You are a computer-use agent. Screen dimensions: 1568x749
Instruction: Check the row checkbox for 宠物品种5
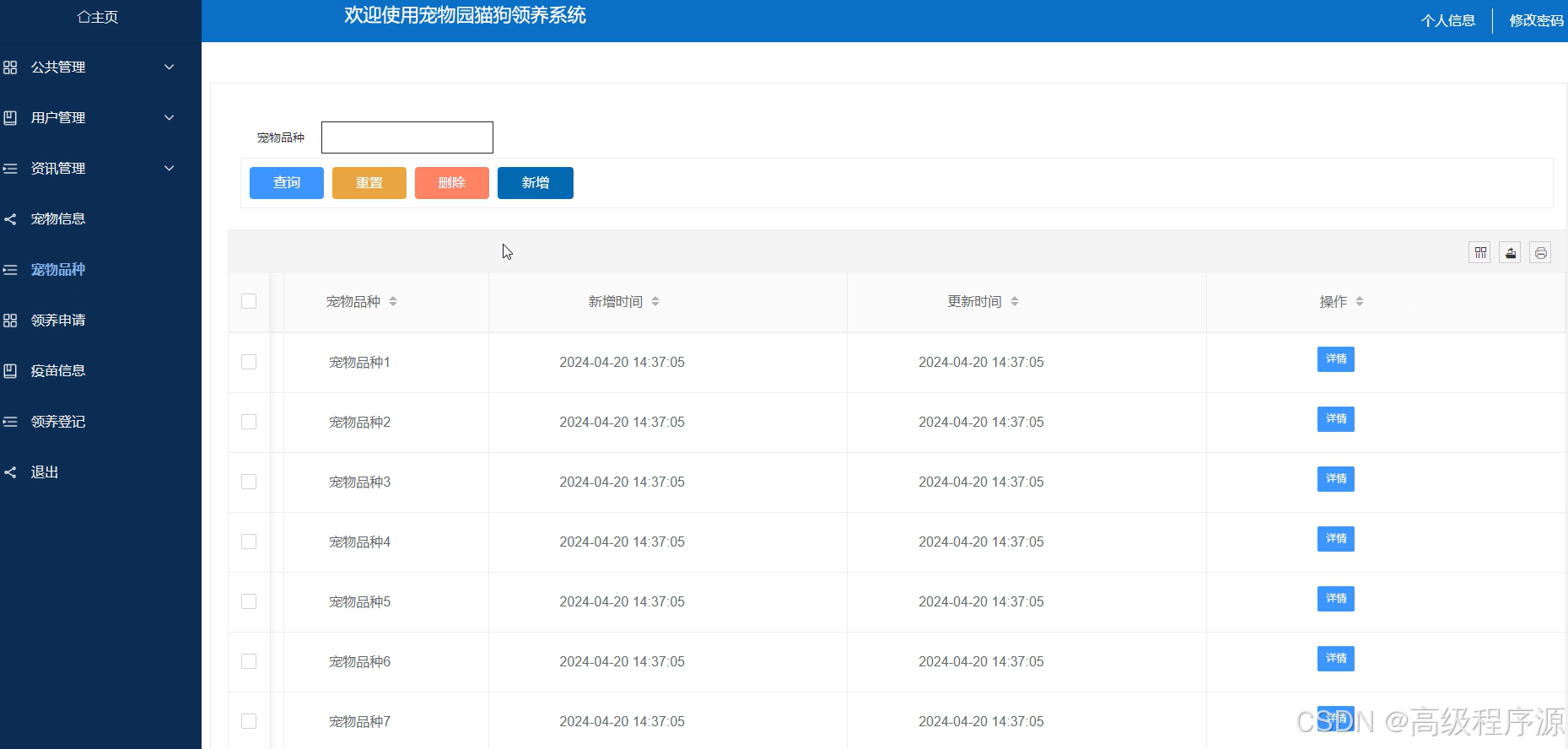(x=249, y=601)
